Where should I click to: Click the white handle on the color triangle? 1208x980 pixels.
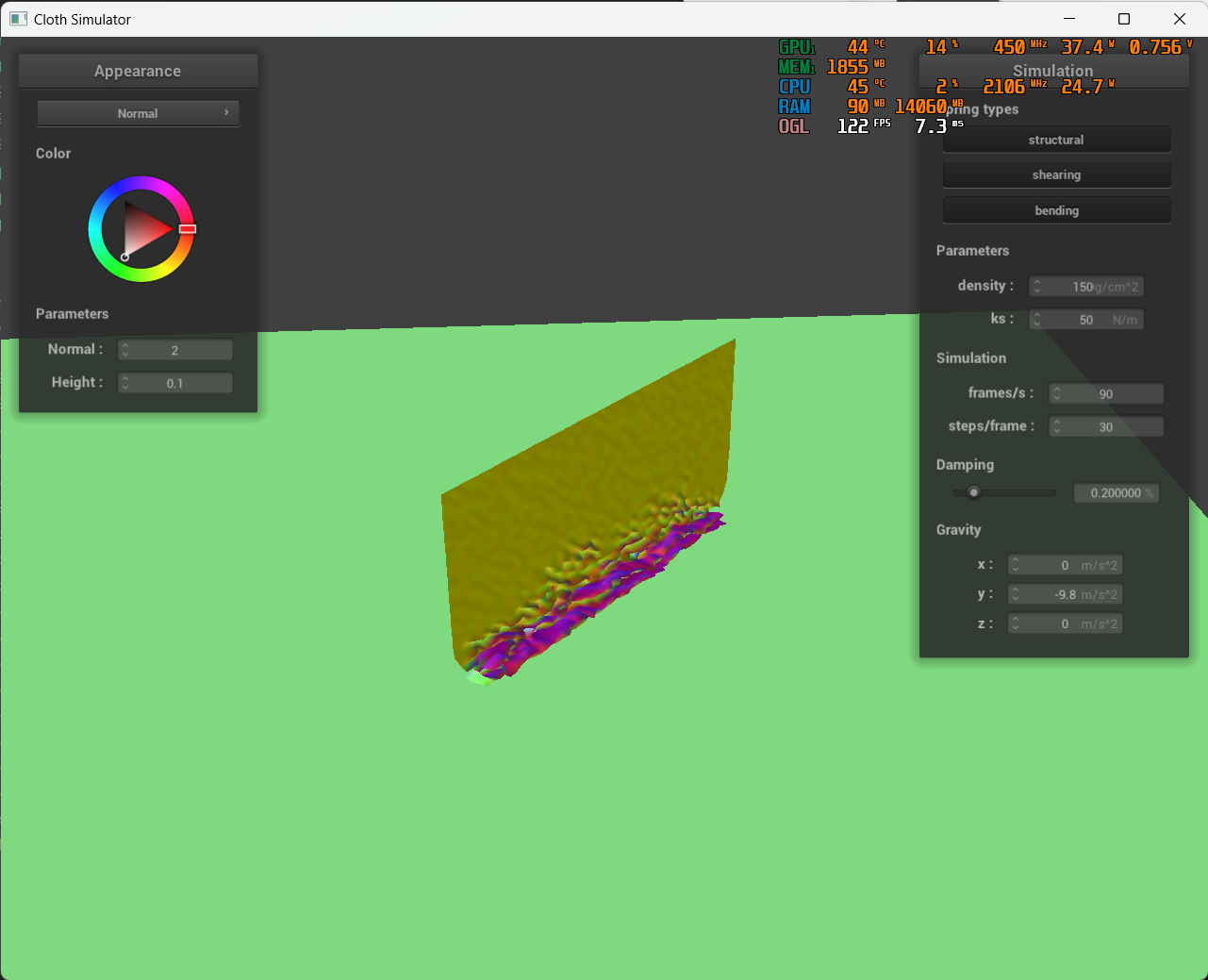(x=124, y=257)
